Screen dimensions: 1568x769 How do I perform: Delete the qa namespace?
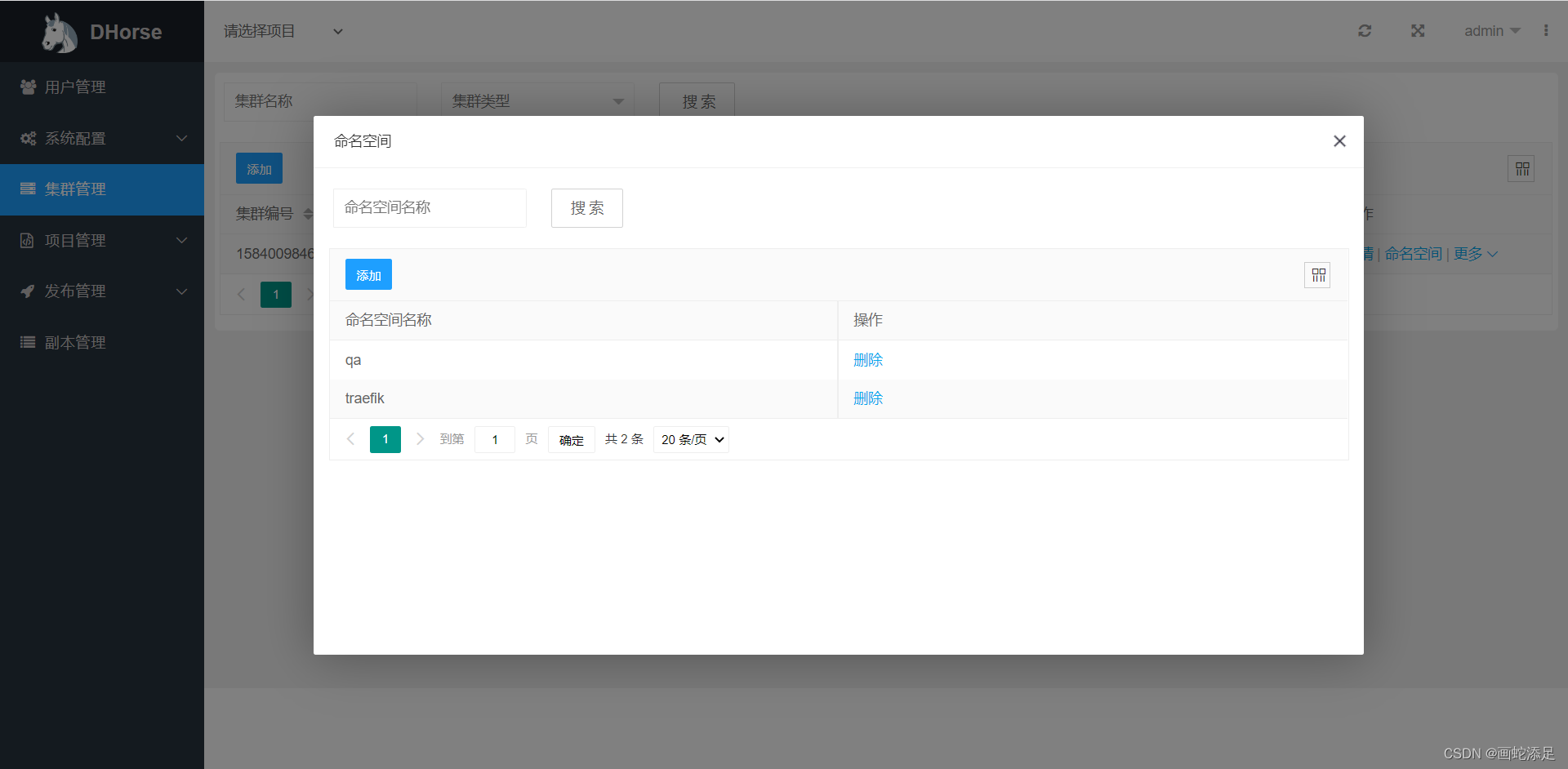click(868, 360)
